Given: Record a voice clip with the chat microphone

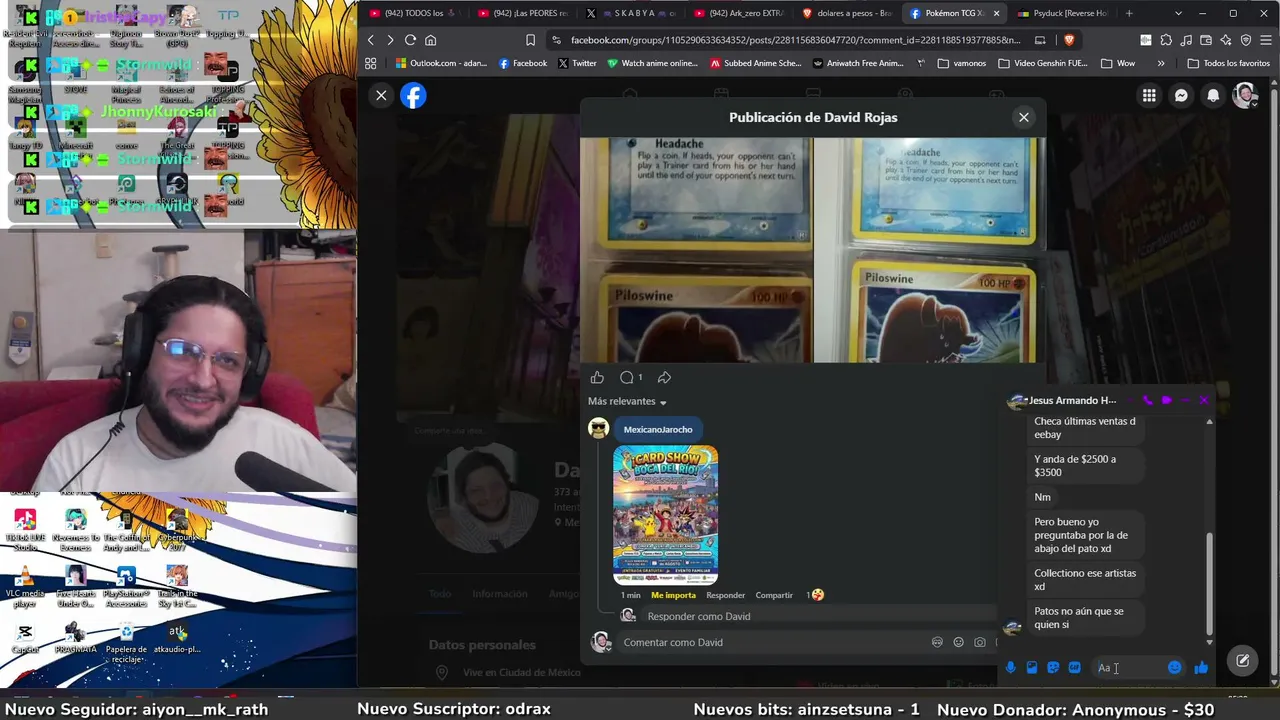Looking at the screenshot, I should pyautogui.click(x=1010, y=667).
